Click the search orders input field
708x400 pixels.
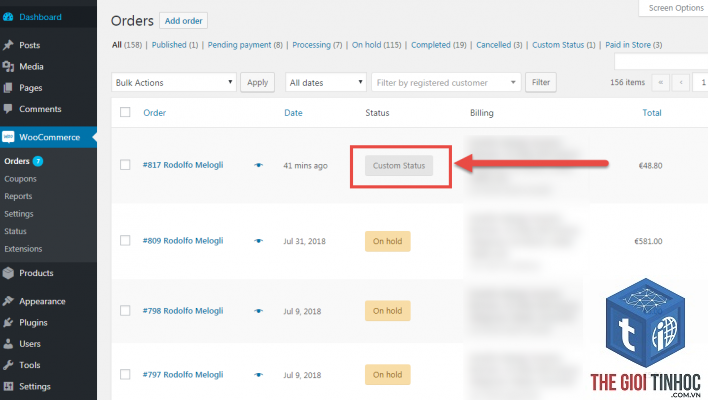point(661,61)
